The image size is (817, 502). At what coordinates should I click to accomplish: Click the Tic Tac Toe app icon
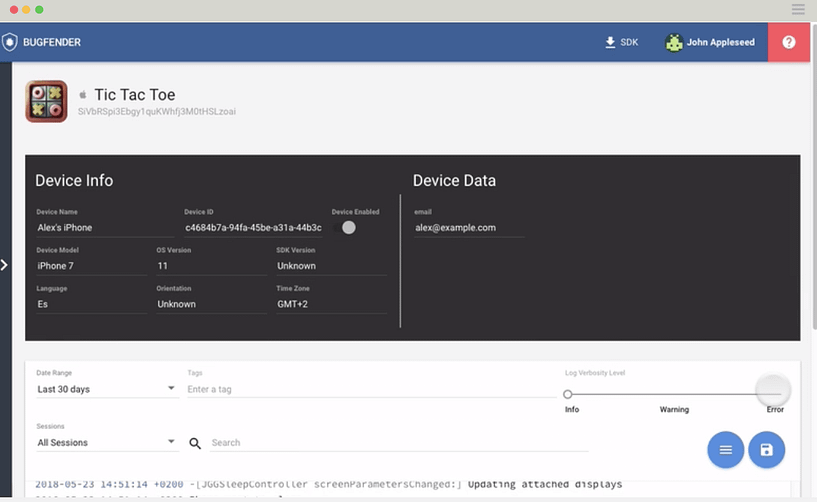(x=46, y=101)
